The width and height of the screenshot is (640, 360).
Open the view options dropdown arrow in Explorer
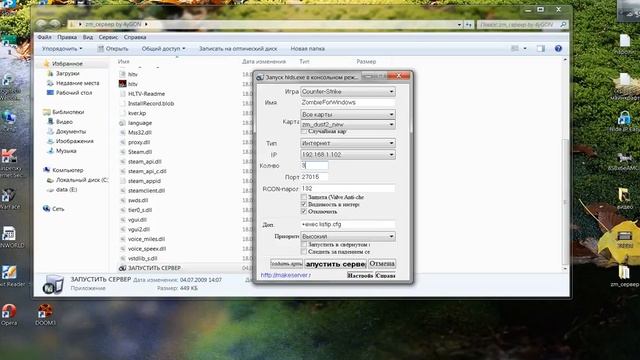click(525, 49)
